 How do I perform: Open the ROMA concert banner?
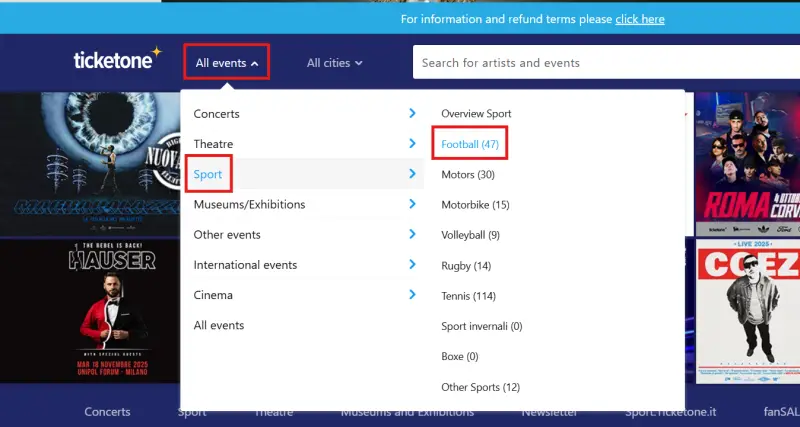click(747, 164)
